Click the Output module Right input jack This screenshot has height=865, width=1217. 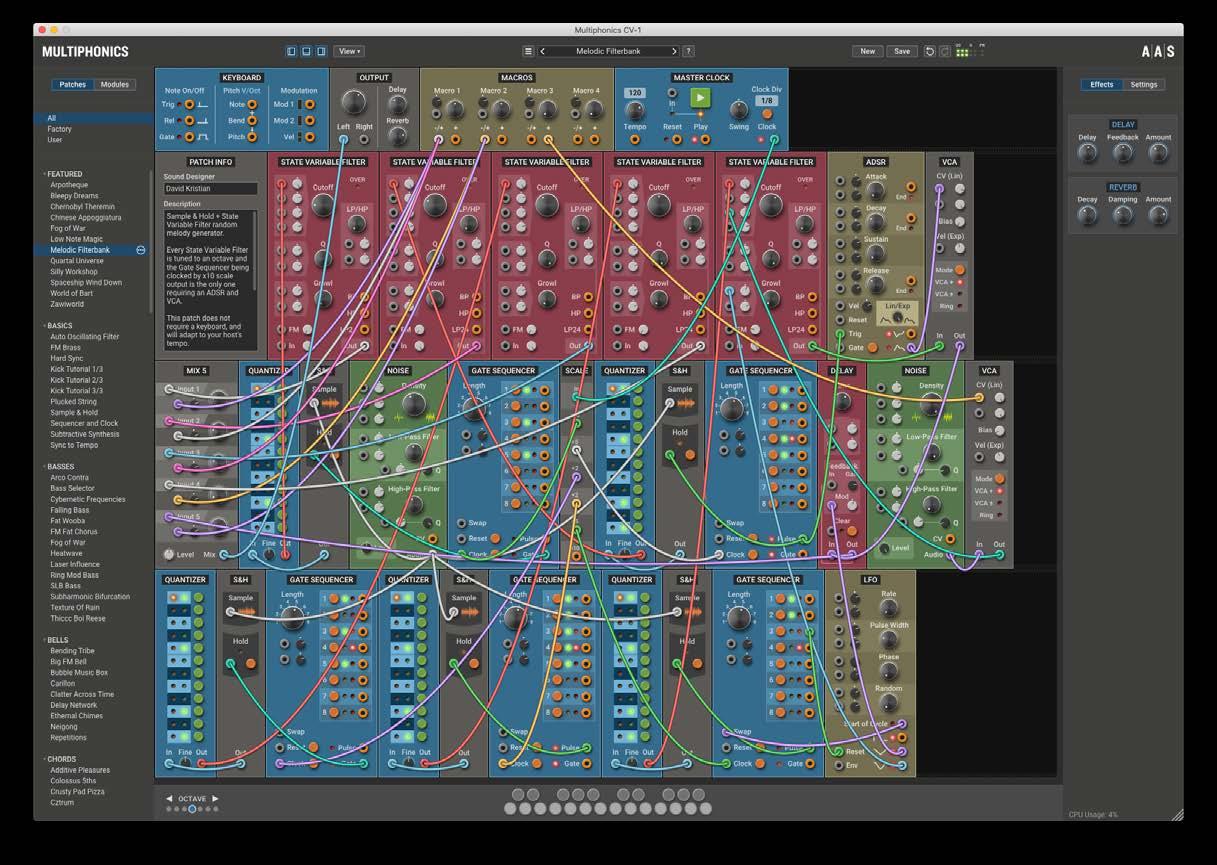pyautogui.click(x=364, y=139)
